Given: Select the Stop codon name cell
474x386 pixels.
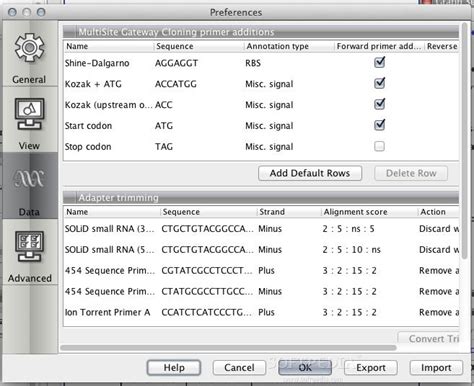Looking at the screenshot, I should tap(88, 147).
